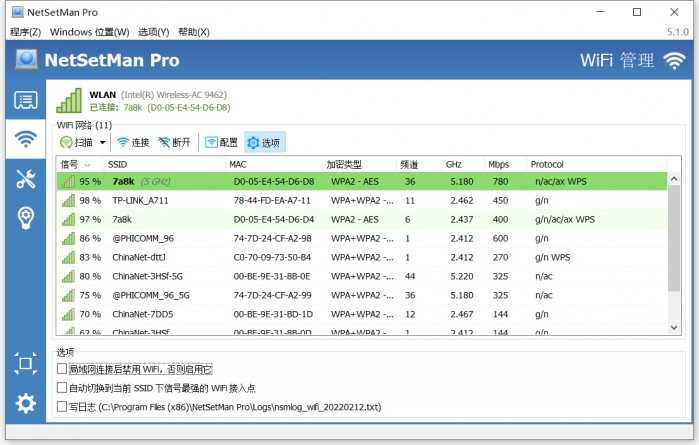This screenshot has width=699, height=445.
Task: Minimize the NetSetMan Pro window
Action: pyautogui.click(x=601, y=12)
